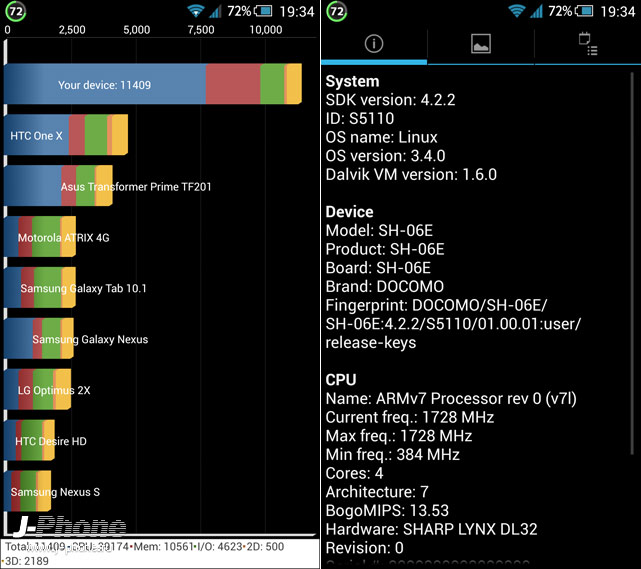Viewport: 641px width, 569px height.
Task: Tap the Wi-Fi icon in left status bar
Action: pyautogui.click(x=196, y=11)
